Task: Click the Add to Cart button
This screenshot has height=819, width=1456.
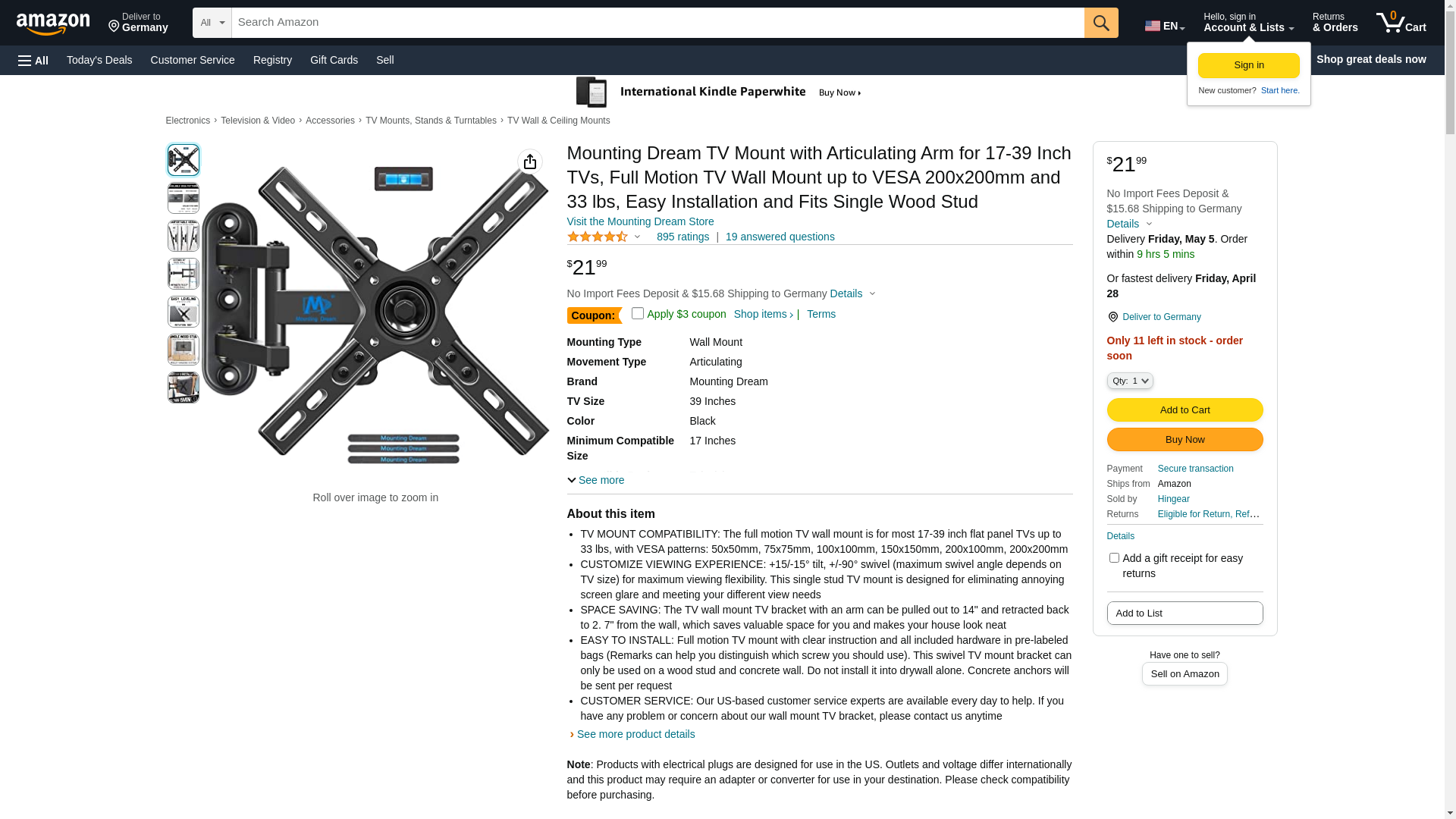Action: (1185, 410)
